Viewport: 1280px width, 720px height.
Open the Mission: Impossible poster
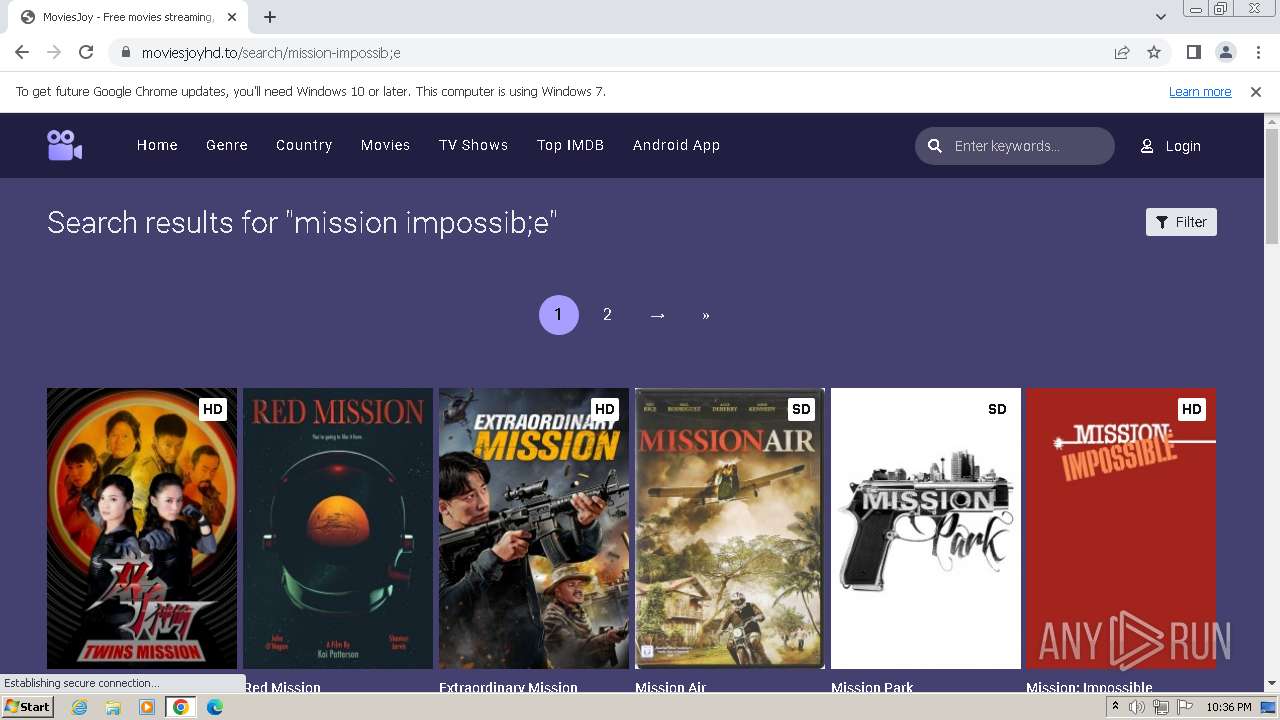tap(1121, 528)
